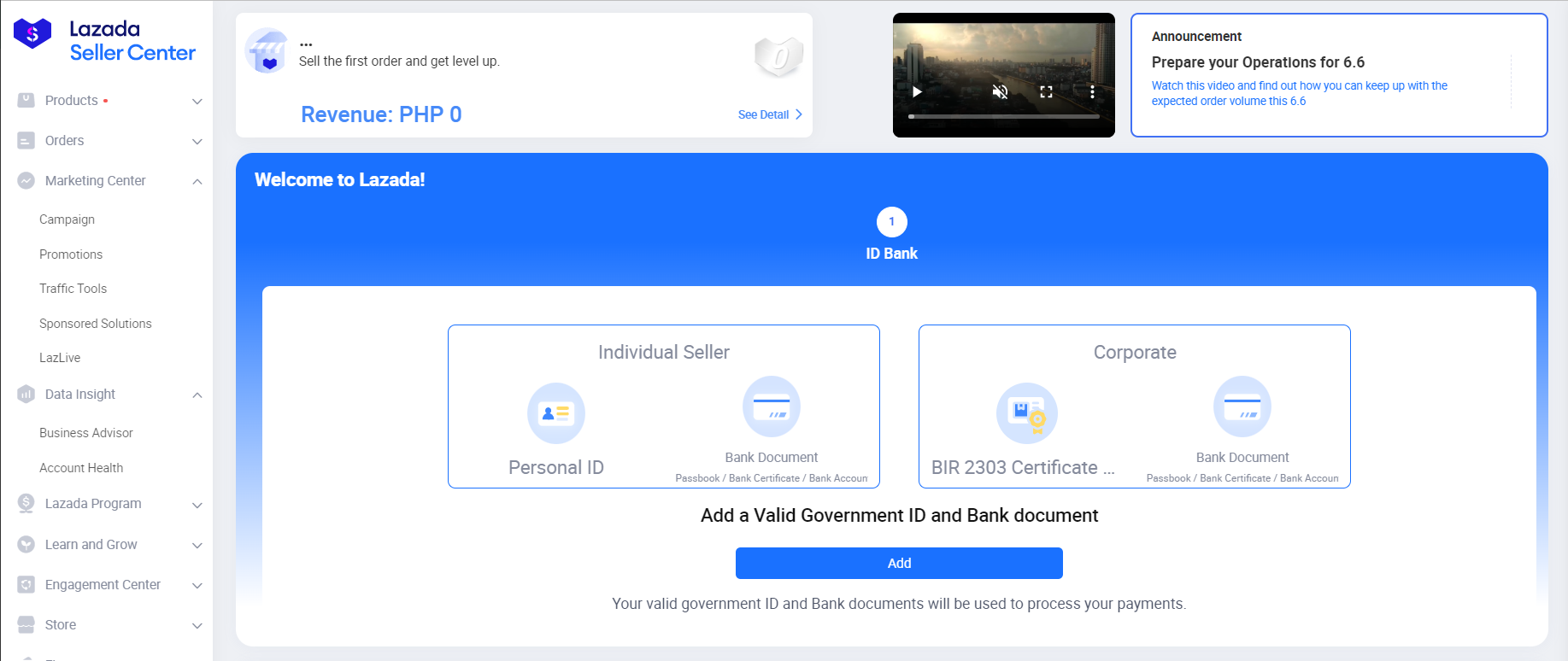Collapse the Marketing Center chevron
Screen dimensions: 1568x661
(197, 181)
